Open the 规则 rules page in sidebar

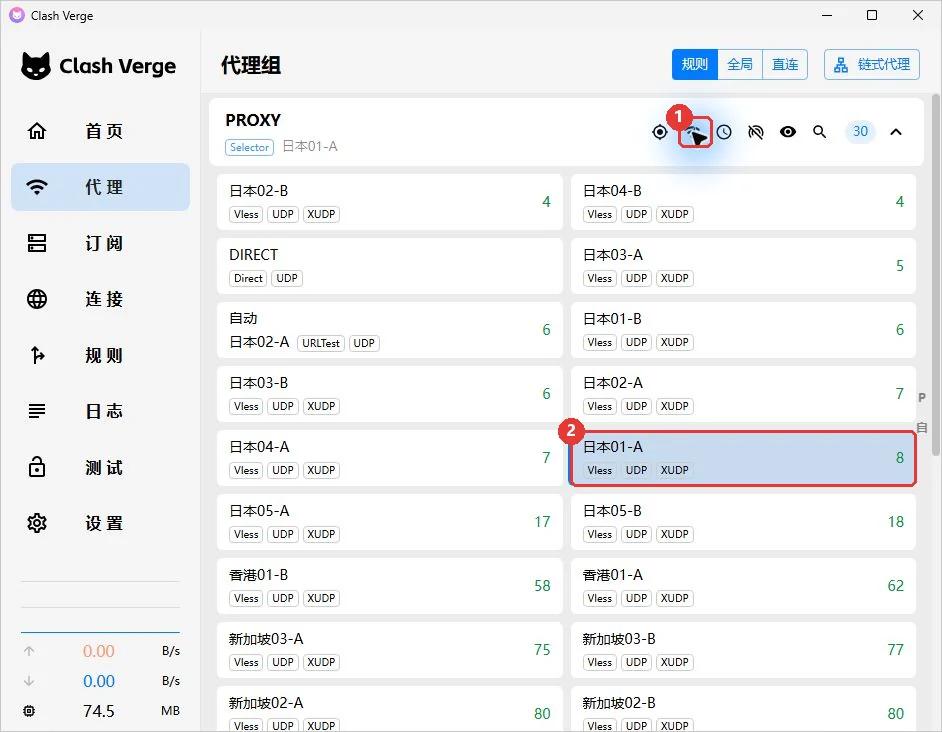tap(100, 355)
